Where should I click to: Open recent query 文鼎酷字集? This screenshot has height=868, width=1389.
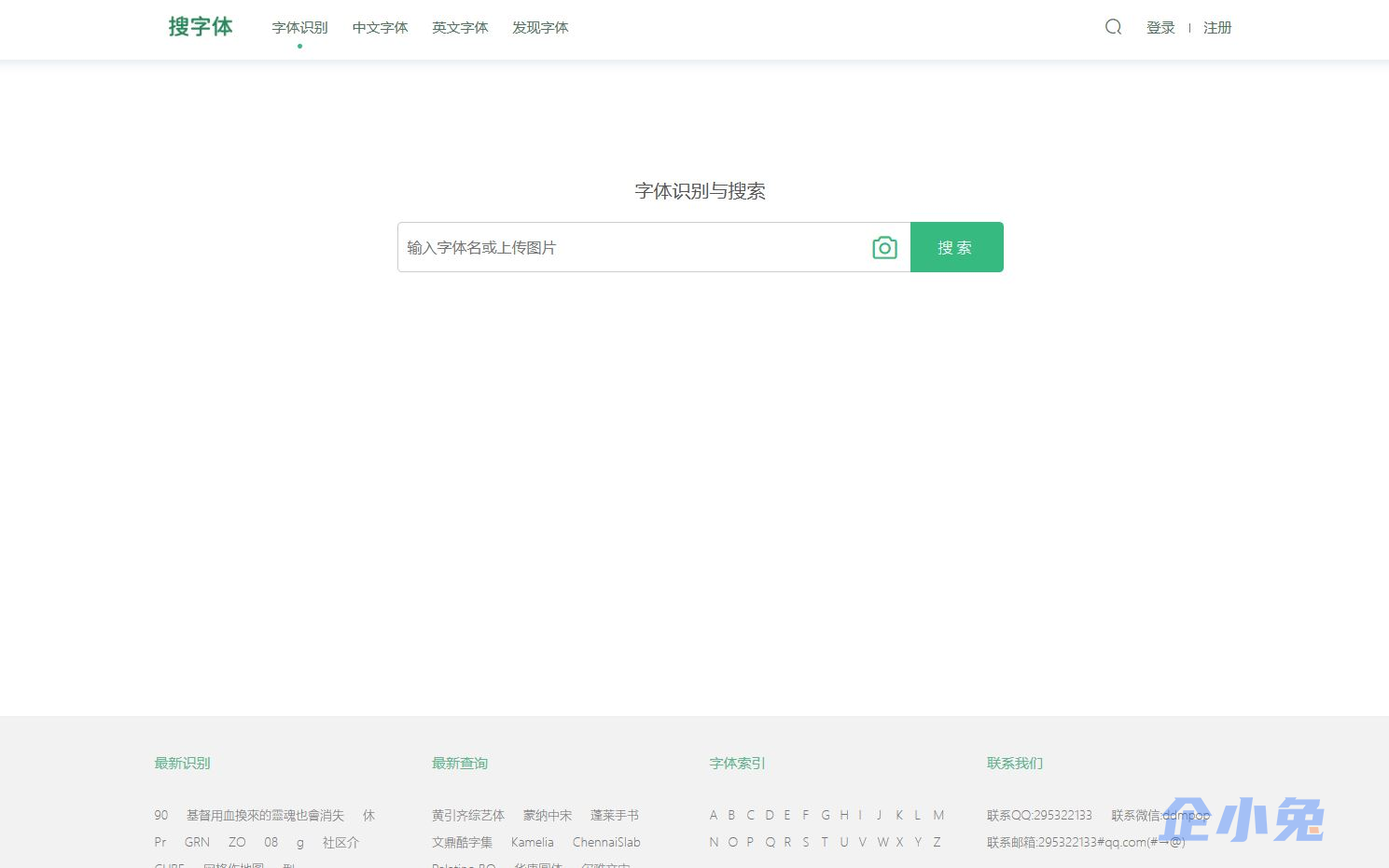(462, 843)
